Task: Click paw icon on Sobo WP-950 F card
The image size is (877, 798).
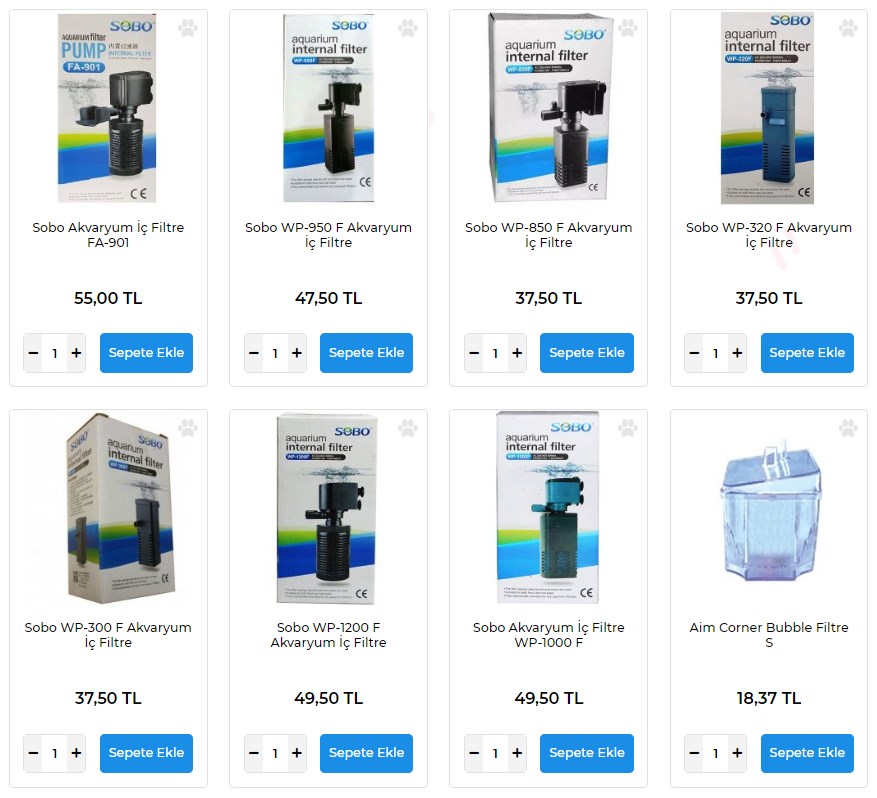Action: point(408,28)
